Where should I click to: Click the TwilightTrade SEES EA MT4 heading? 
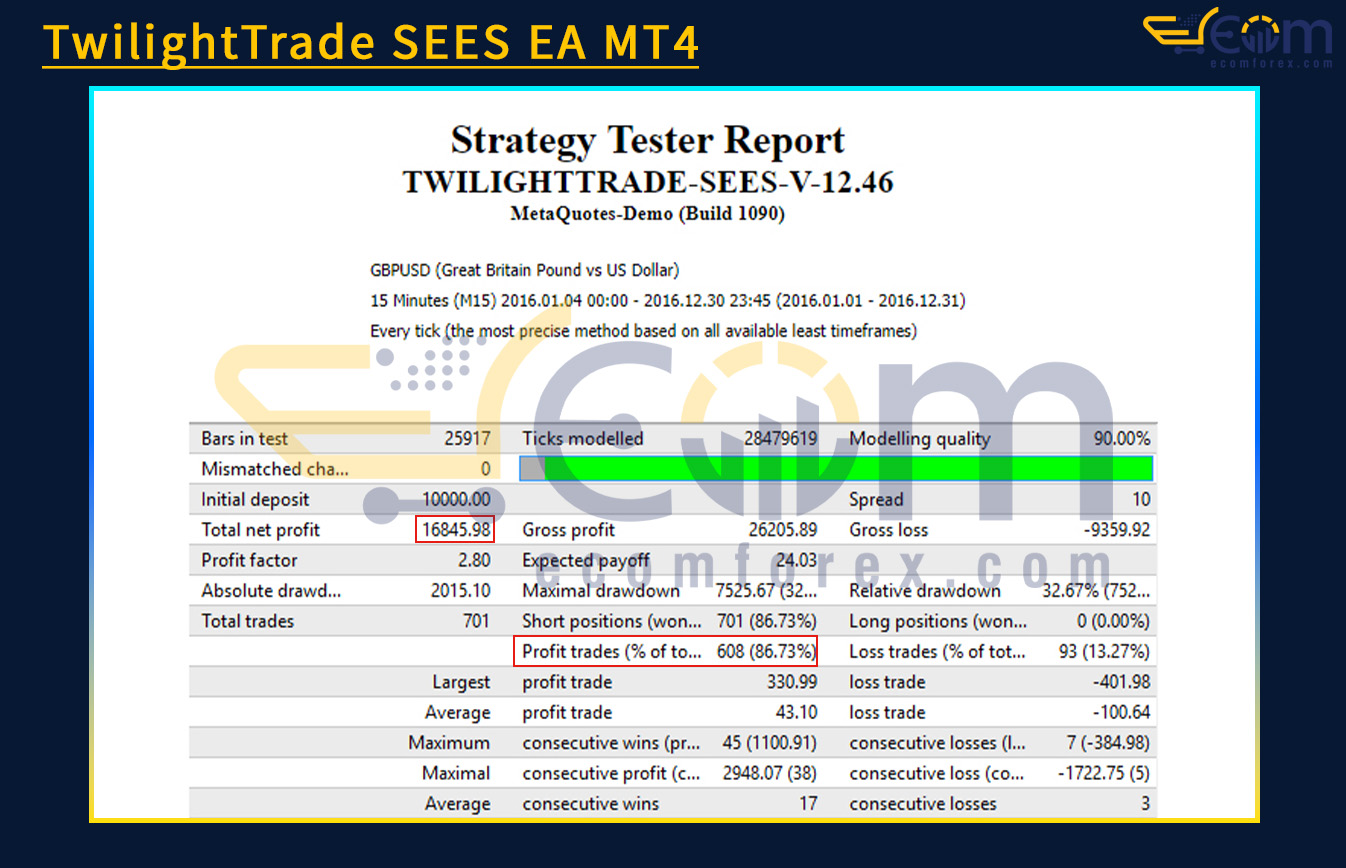(x=370, y=42)
